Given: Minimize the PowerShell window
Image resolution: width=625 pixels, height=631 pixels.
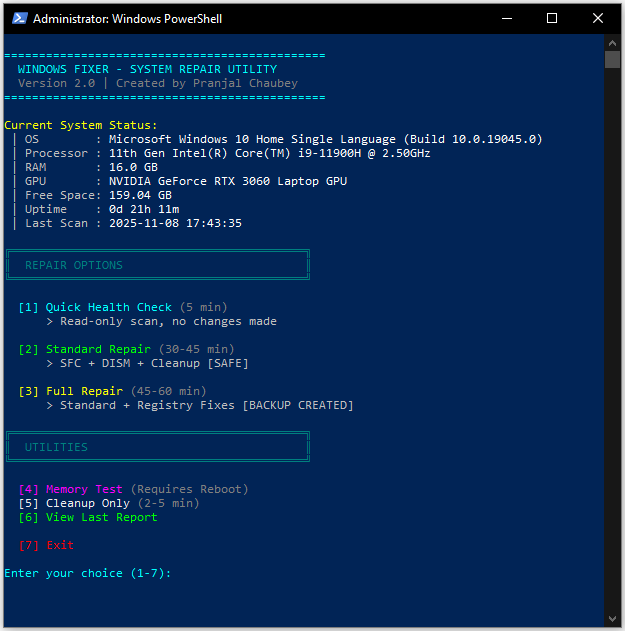Looking at the screenshot, I should (x=507, y=19).
